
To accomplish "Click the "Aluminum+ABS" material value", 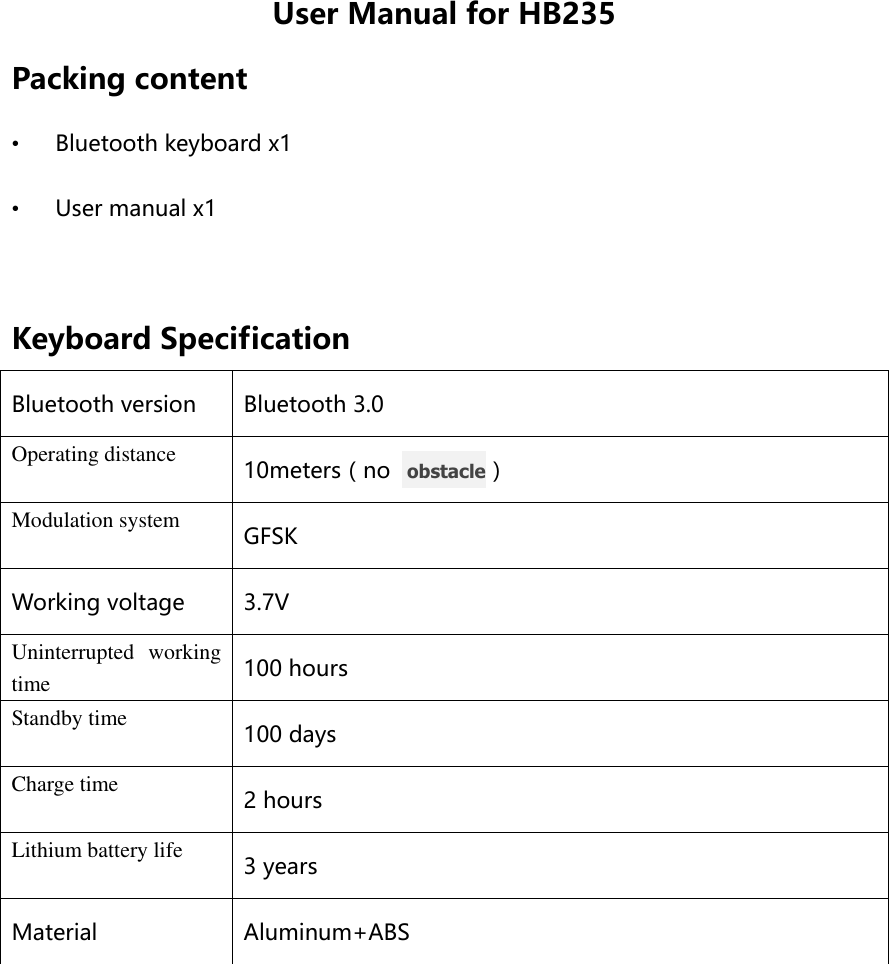I will tap(327, 933).
